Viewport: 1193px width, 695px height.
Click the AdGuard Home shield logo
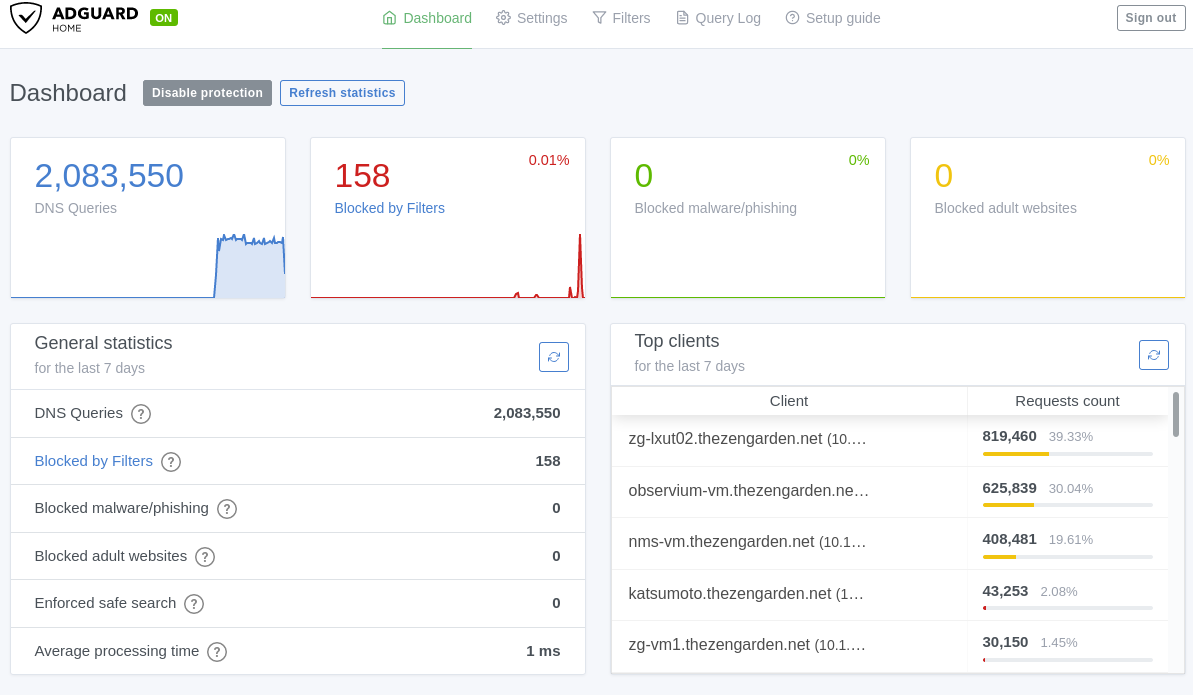tap(26, 18)
